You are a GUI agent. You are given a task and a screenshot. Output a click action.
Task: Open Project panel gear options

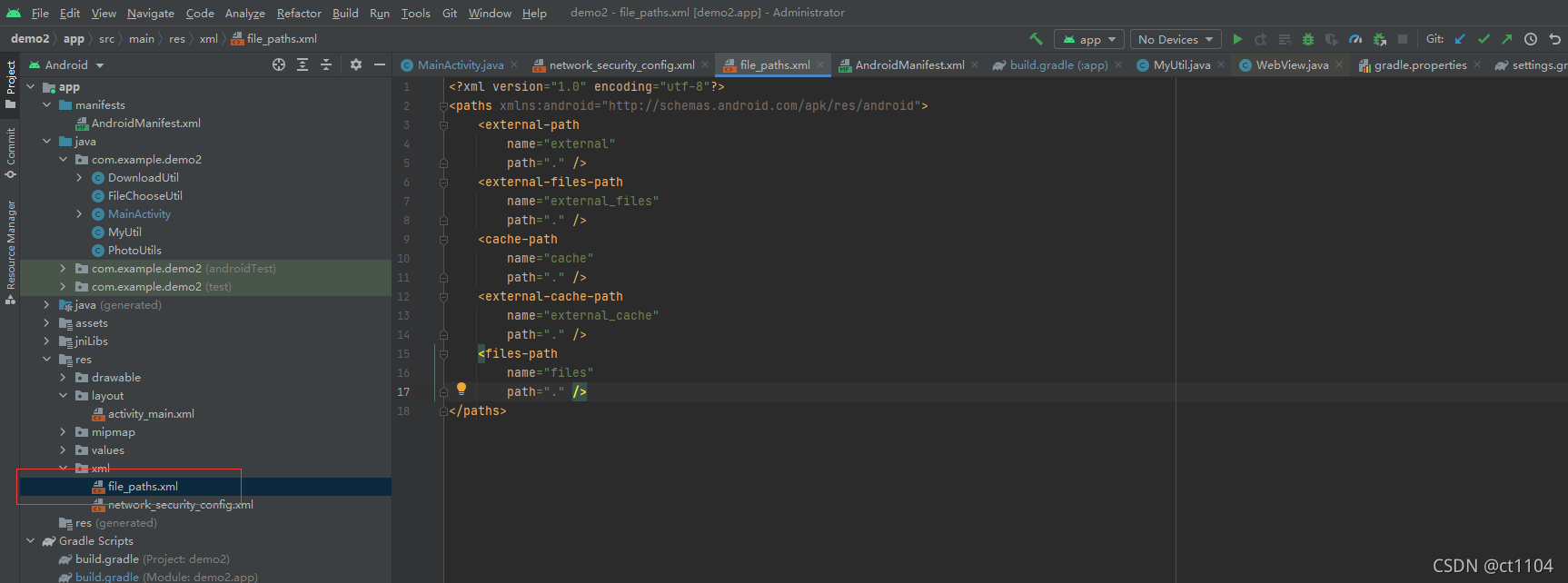tap(356, 64)
